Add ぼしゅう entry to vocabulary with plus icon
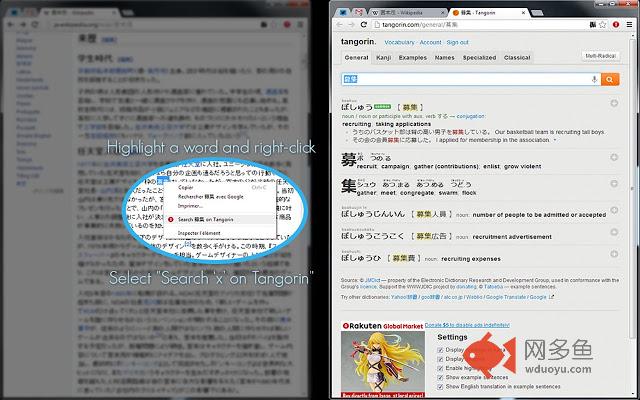 pyautogui.click(x=614, y=103)
